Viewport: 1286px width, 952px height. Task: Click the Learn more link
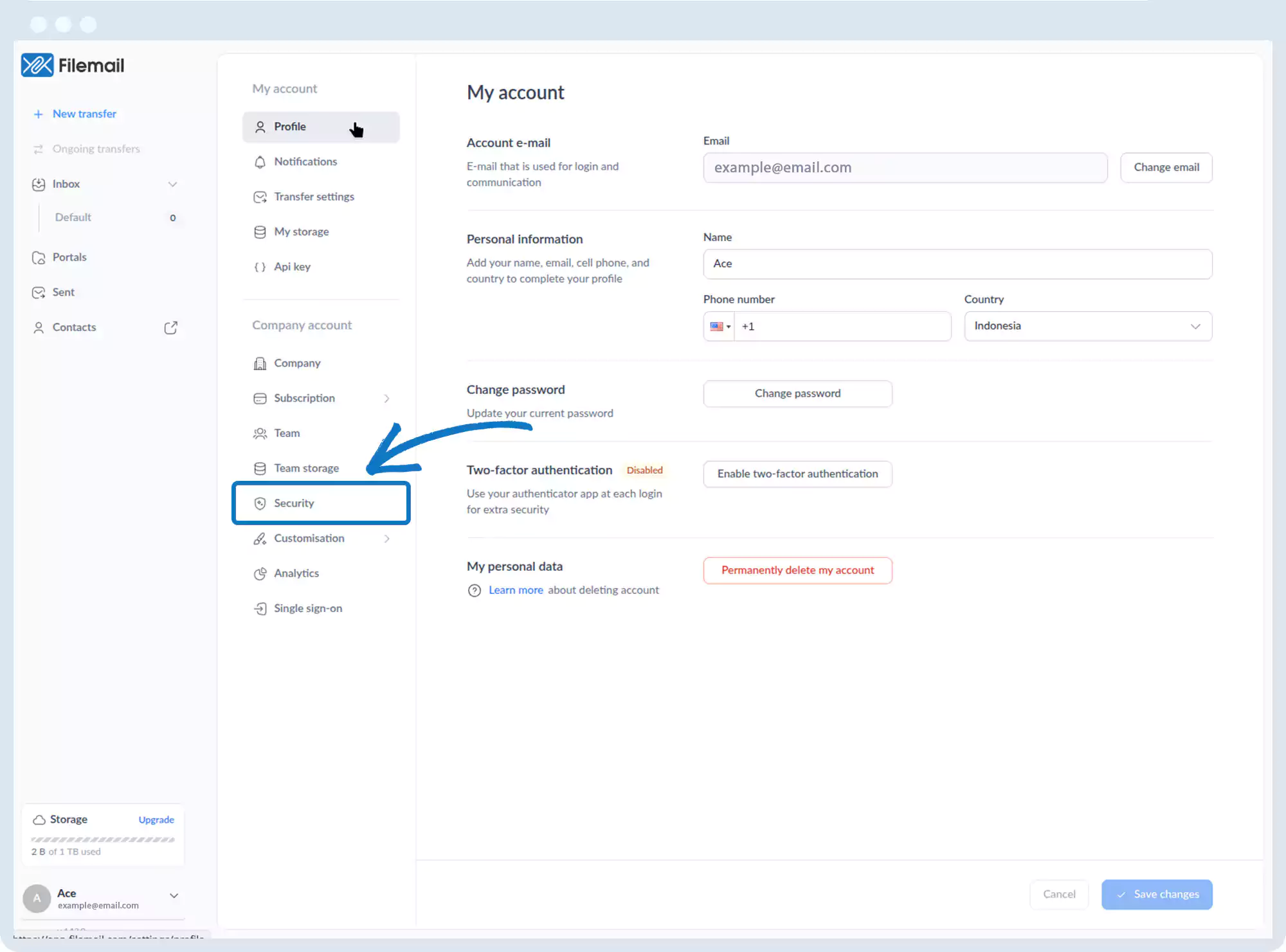coord(516,590)
